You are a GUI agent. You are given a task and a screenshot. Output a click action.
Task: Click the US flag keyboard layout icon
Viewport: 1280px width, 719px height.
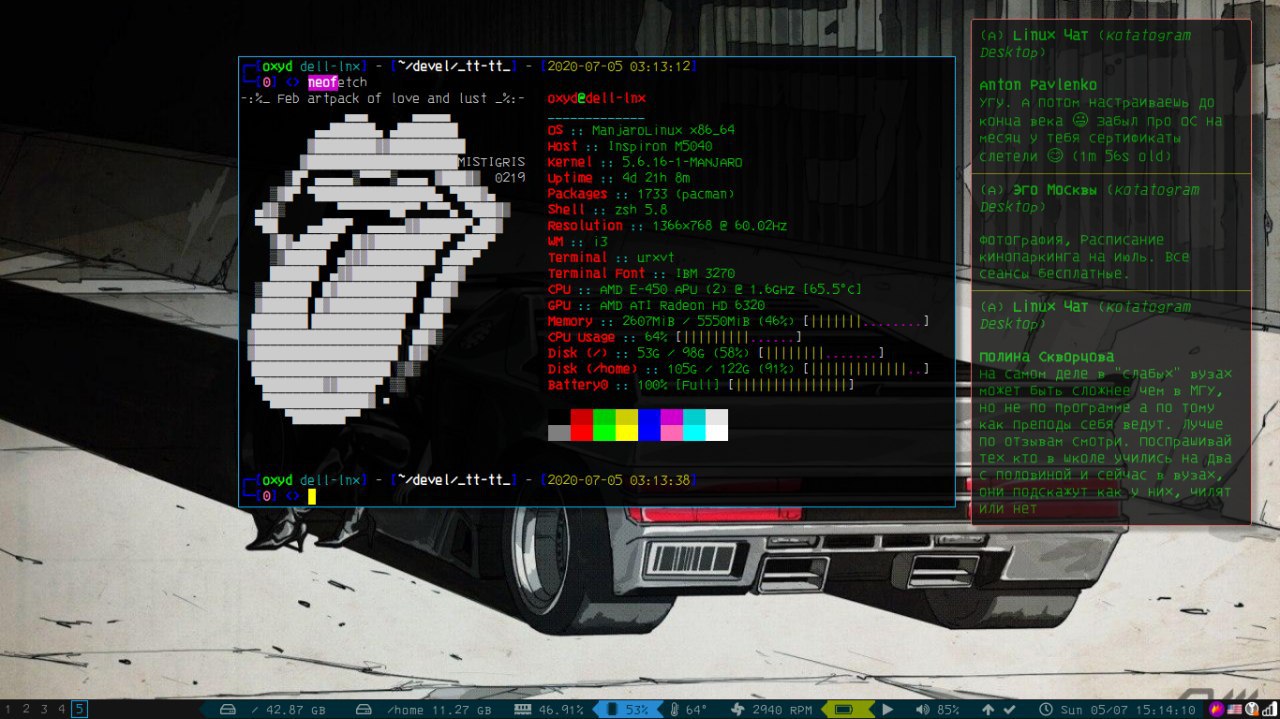1234,709
